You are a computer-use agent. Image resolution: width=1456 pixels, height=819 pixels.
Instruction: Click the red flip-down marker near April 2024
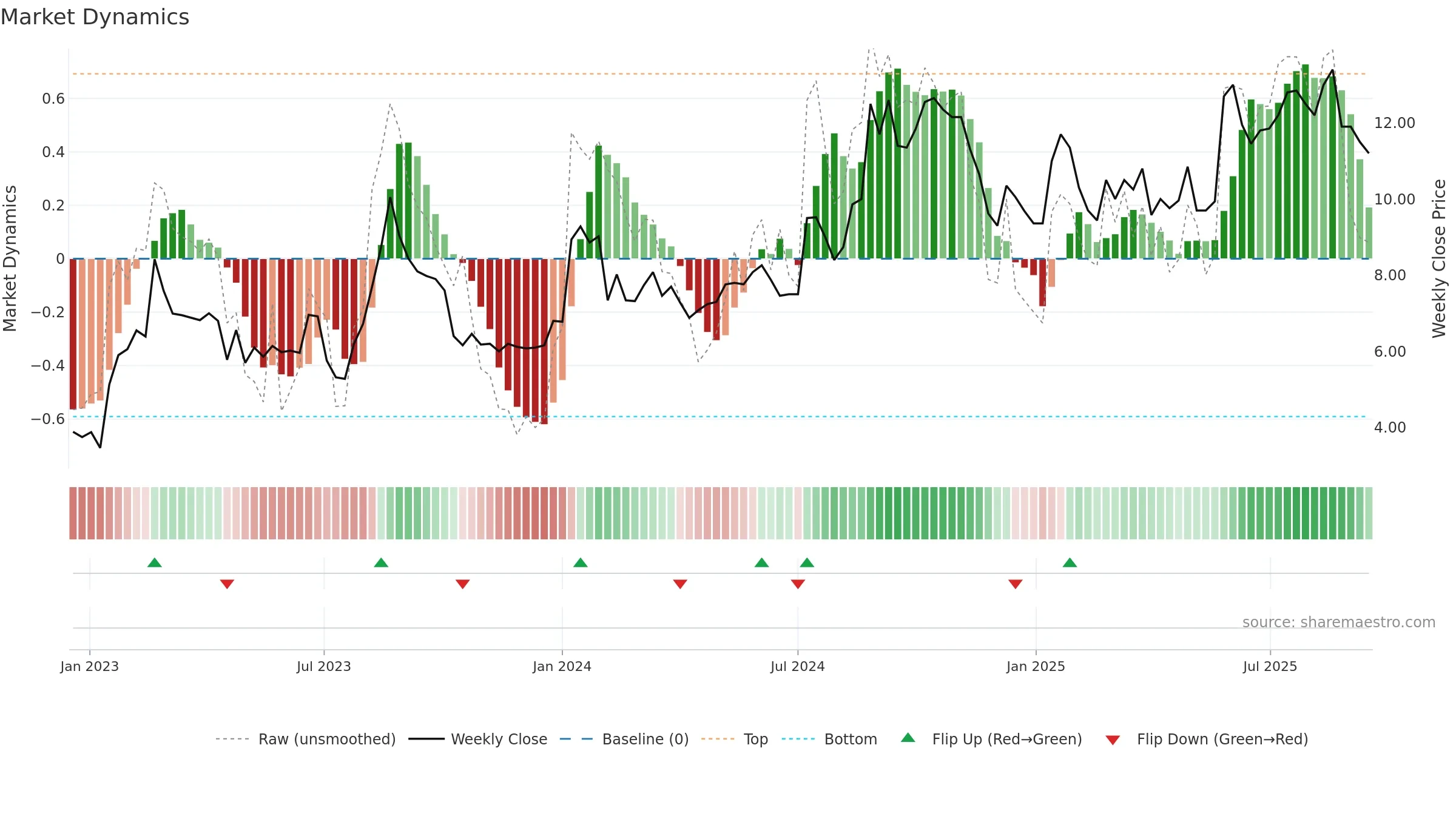tap(680, 584)
